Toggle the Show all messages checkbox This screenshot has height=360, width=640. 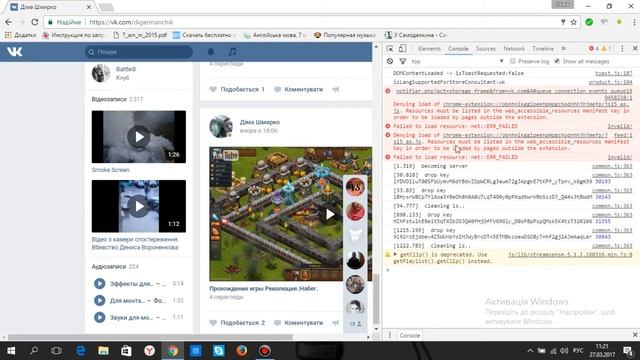557,61
